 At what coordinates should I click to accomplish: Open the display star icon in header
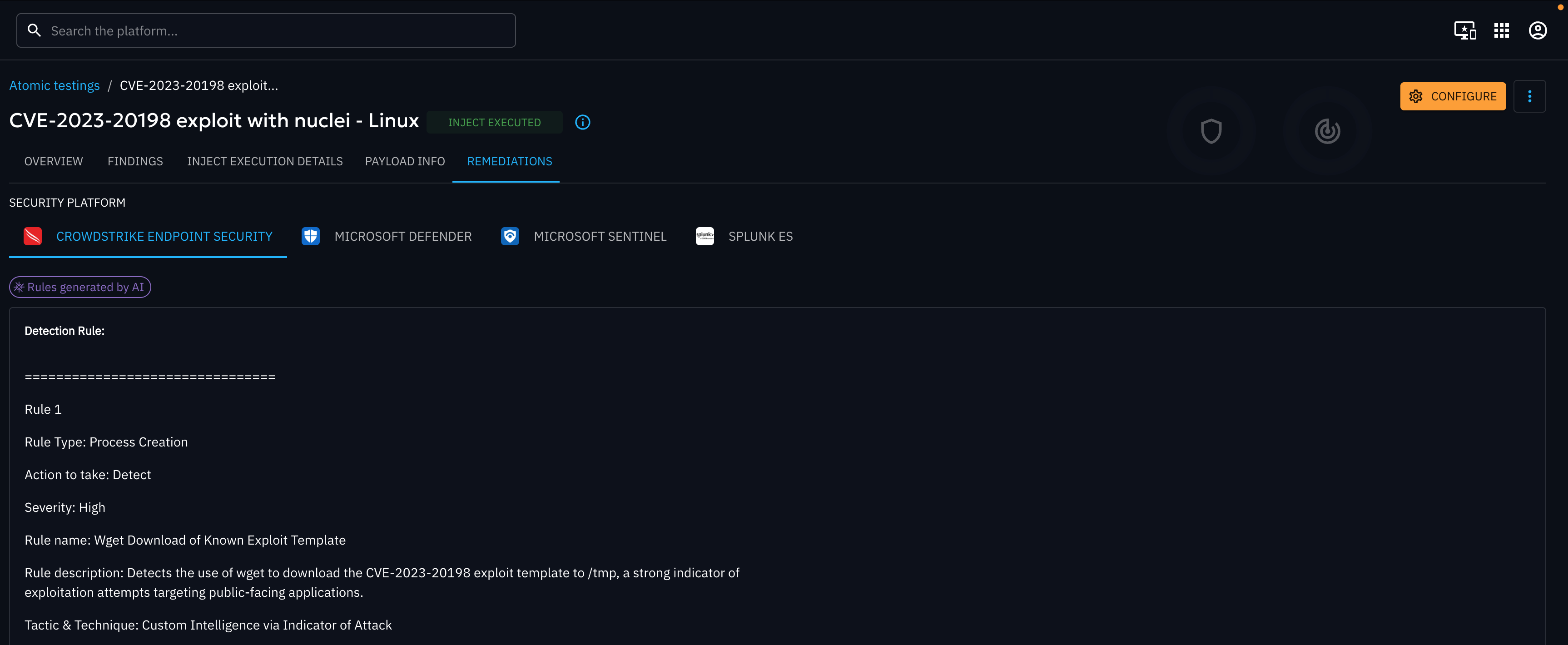[x=1464, y=30]
